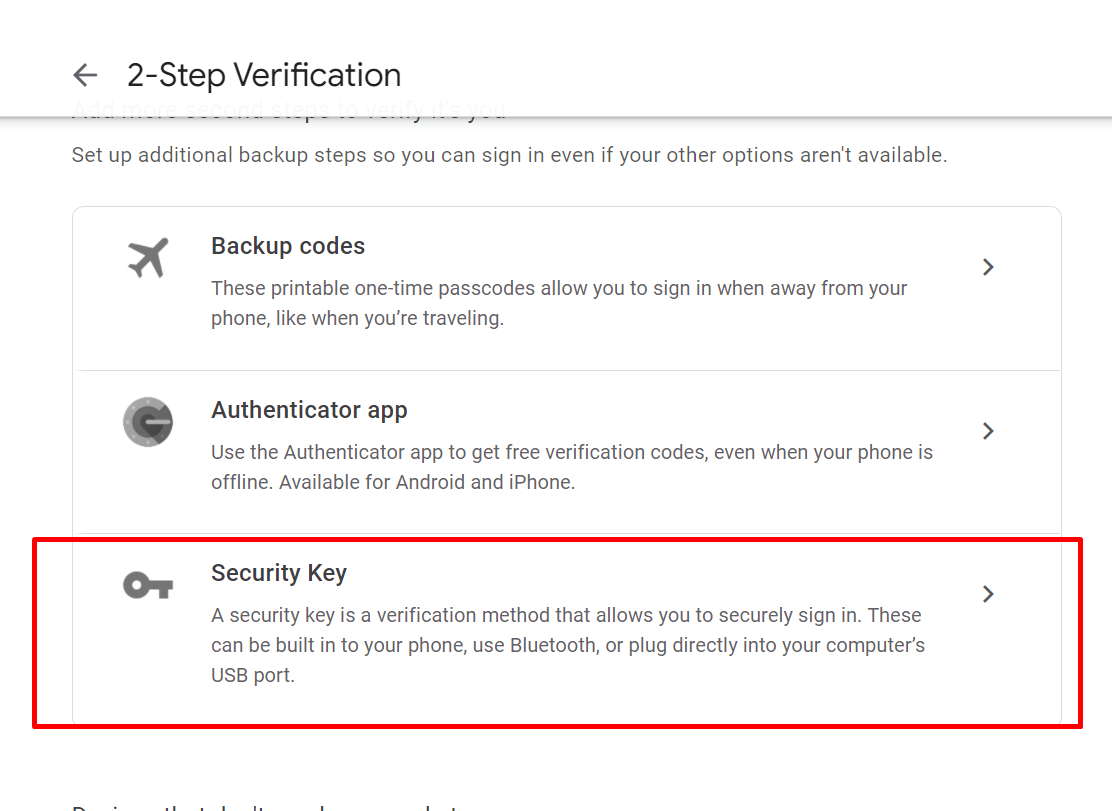Expand the Security Key chevron arrow
Screen dimensions: 1112x811
coord(988,594)
